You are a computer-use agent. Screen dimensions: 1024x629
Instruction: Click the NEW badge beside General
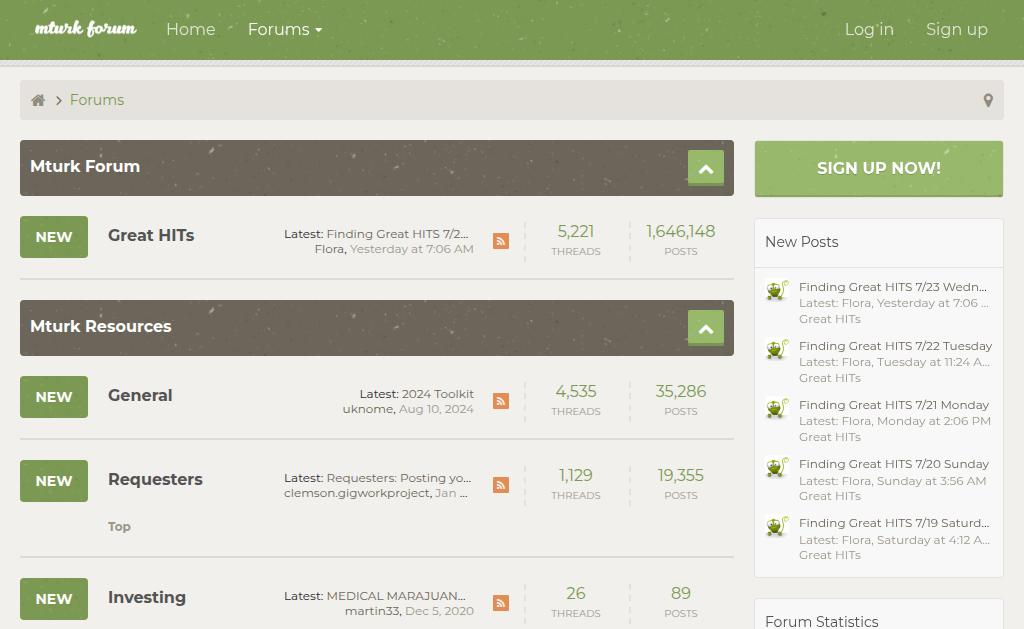point(54,397)
